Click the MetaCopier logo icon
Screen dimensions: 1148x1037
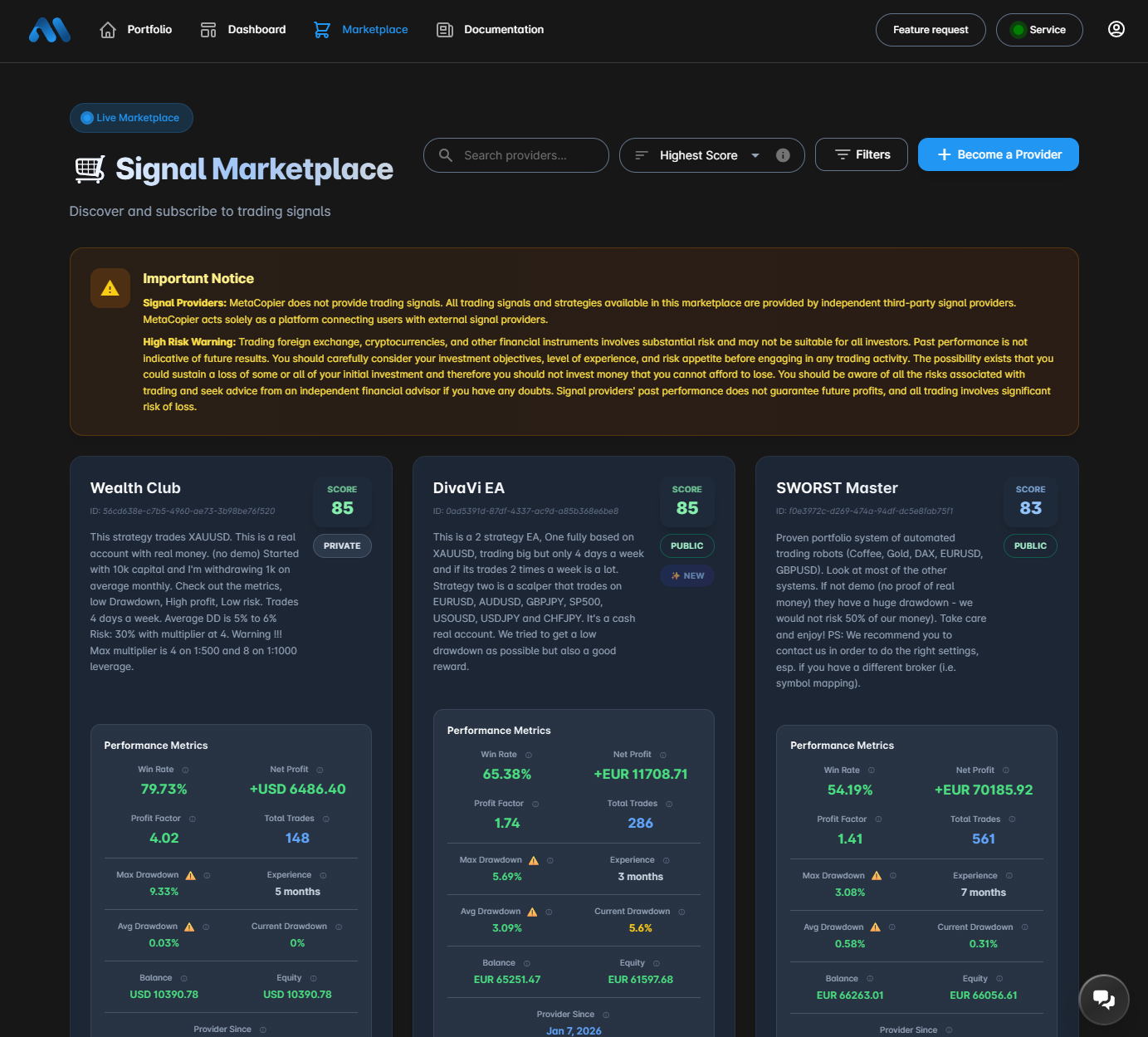pyautogui.click(x=50, y=31)
